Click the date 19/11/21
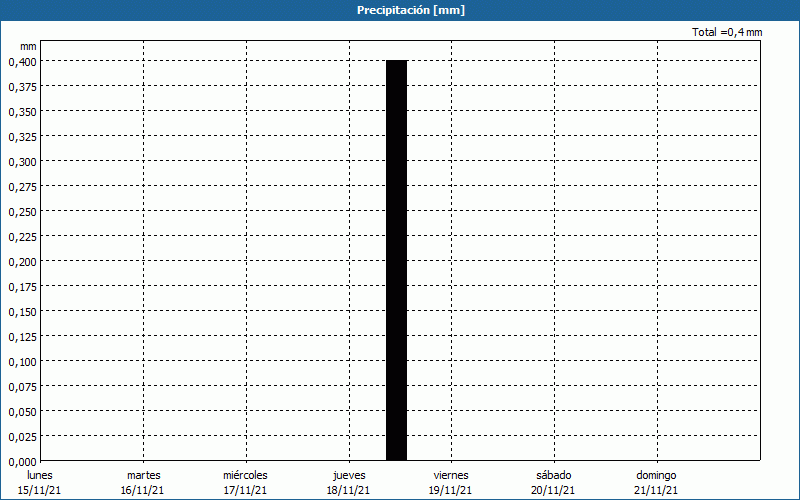Viewport: 800px width, 500px height. point(451,490)
